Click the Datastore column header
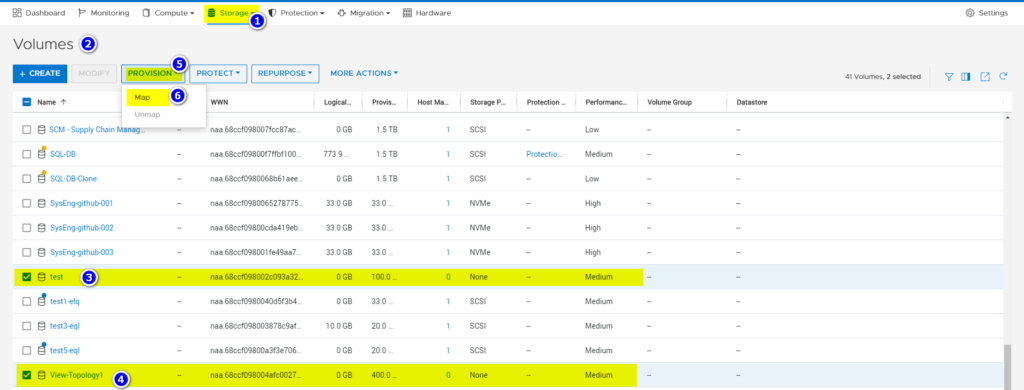The image size is (1024, 390). point(752,102)
